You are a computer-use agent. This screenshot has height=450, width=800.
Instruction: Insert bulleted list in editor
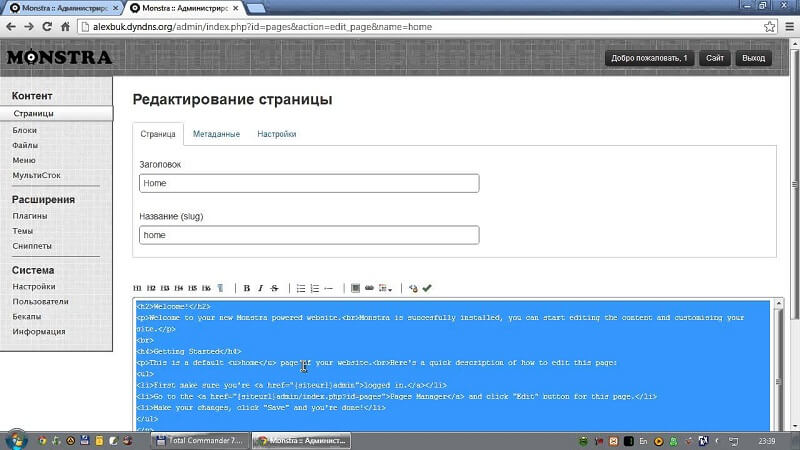[301, 288]
